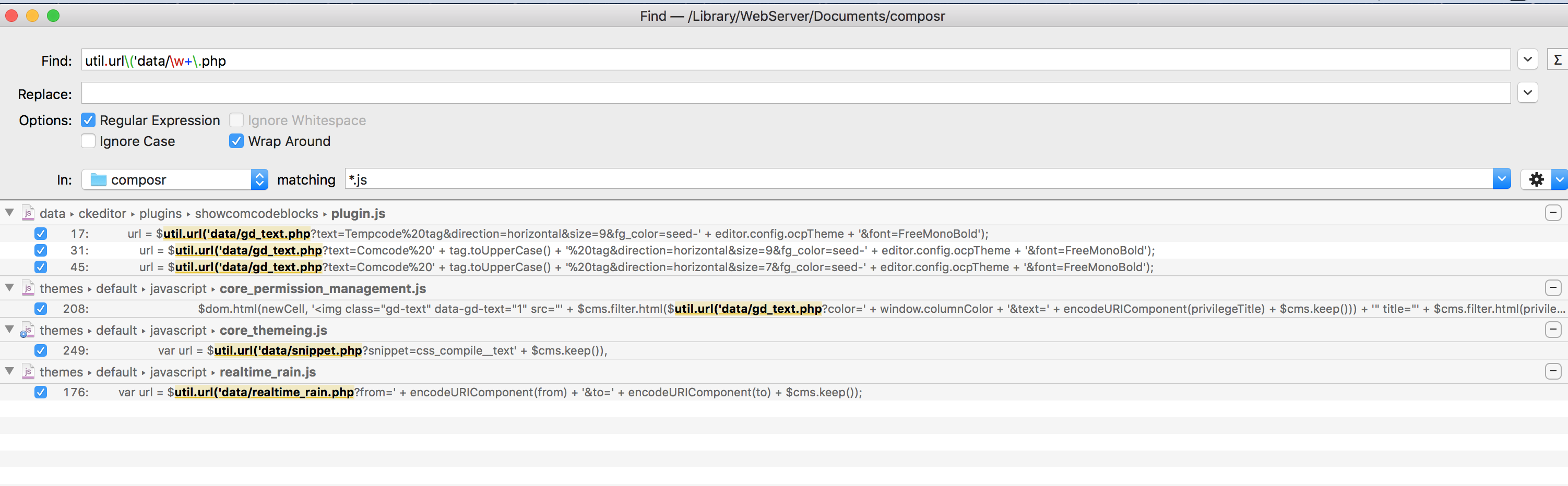Open the Find history dropdown

[x=1527, y=59]
